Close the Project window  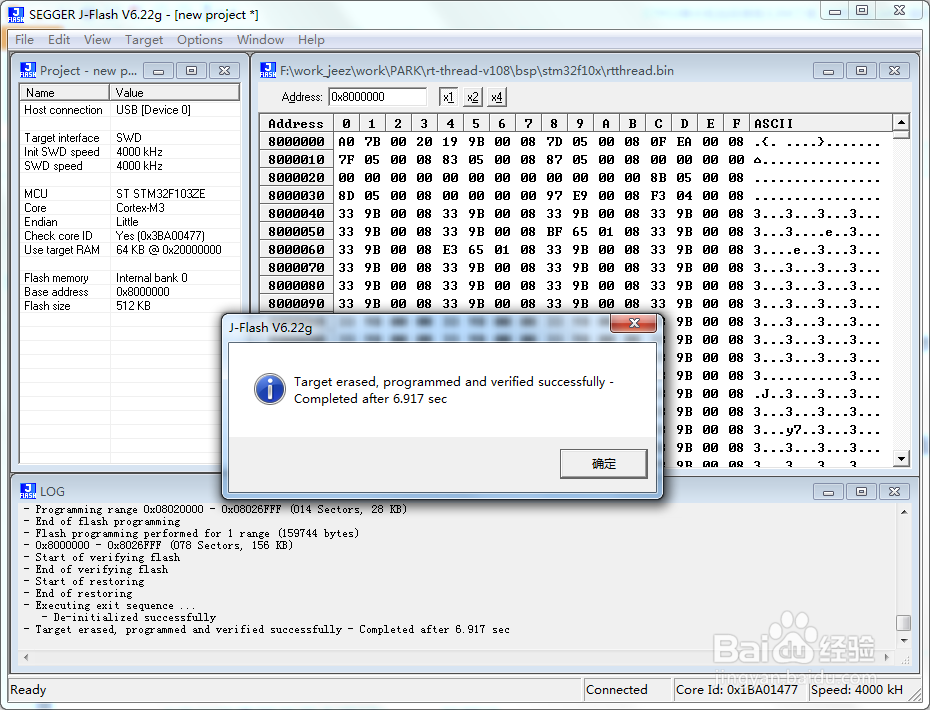(224, 71)
